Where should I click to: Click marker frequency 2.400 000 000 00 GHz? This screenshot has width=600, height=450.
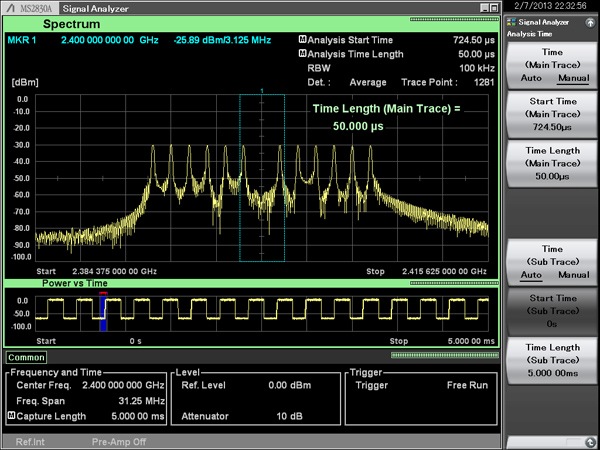tap(110, 40)
